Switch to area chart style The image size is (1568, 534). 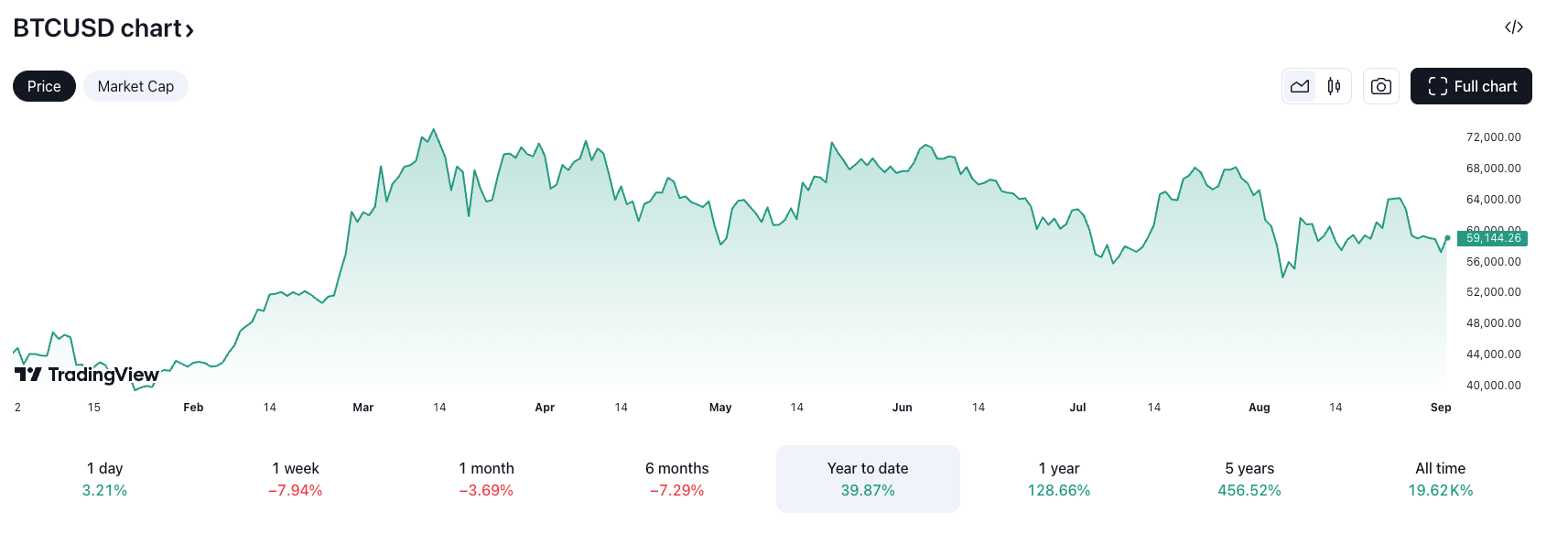(x=1300, y=86)
